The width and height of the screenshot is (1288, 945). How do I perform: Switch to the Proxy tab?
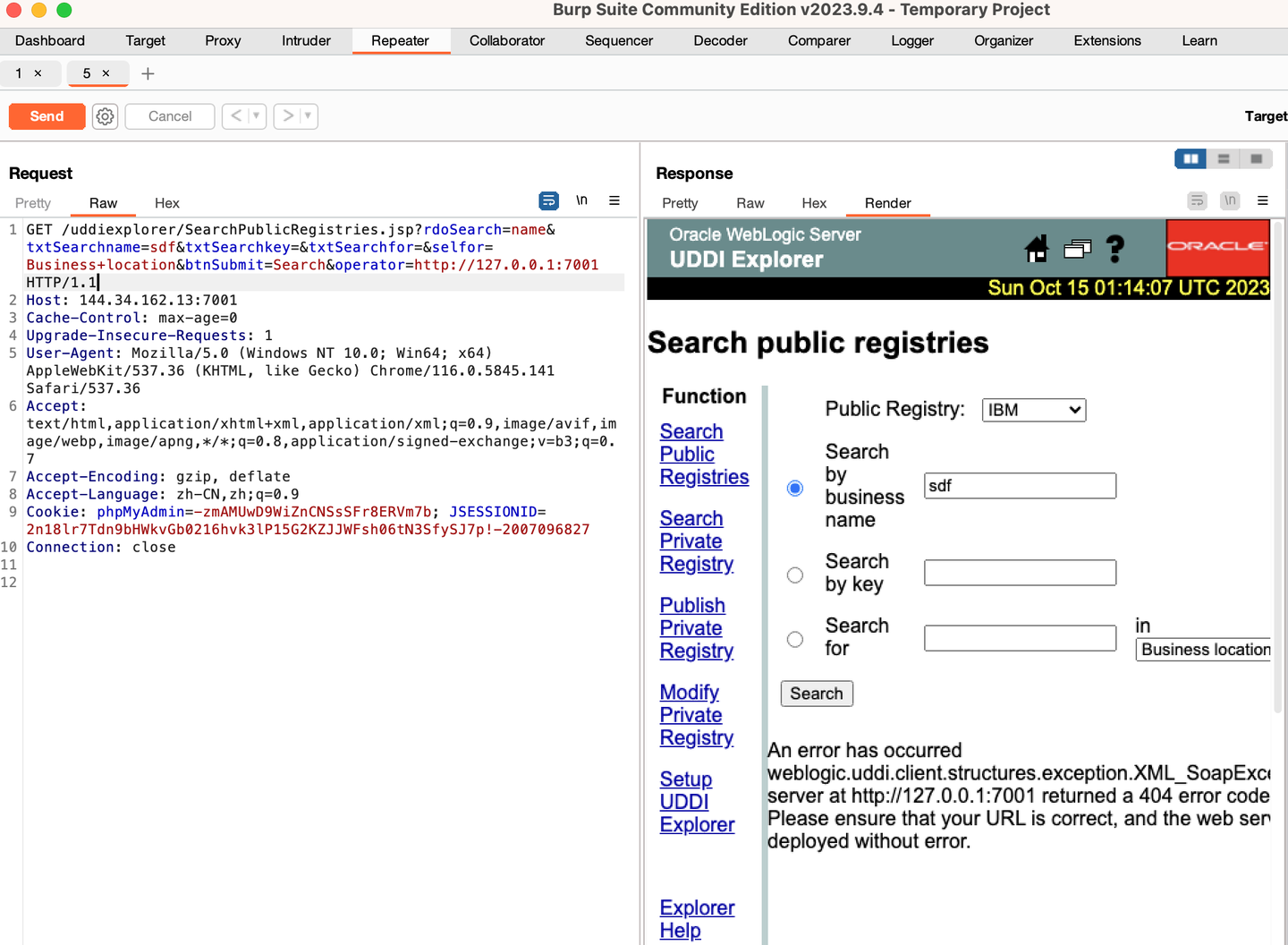coord(222,40)
